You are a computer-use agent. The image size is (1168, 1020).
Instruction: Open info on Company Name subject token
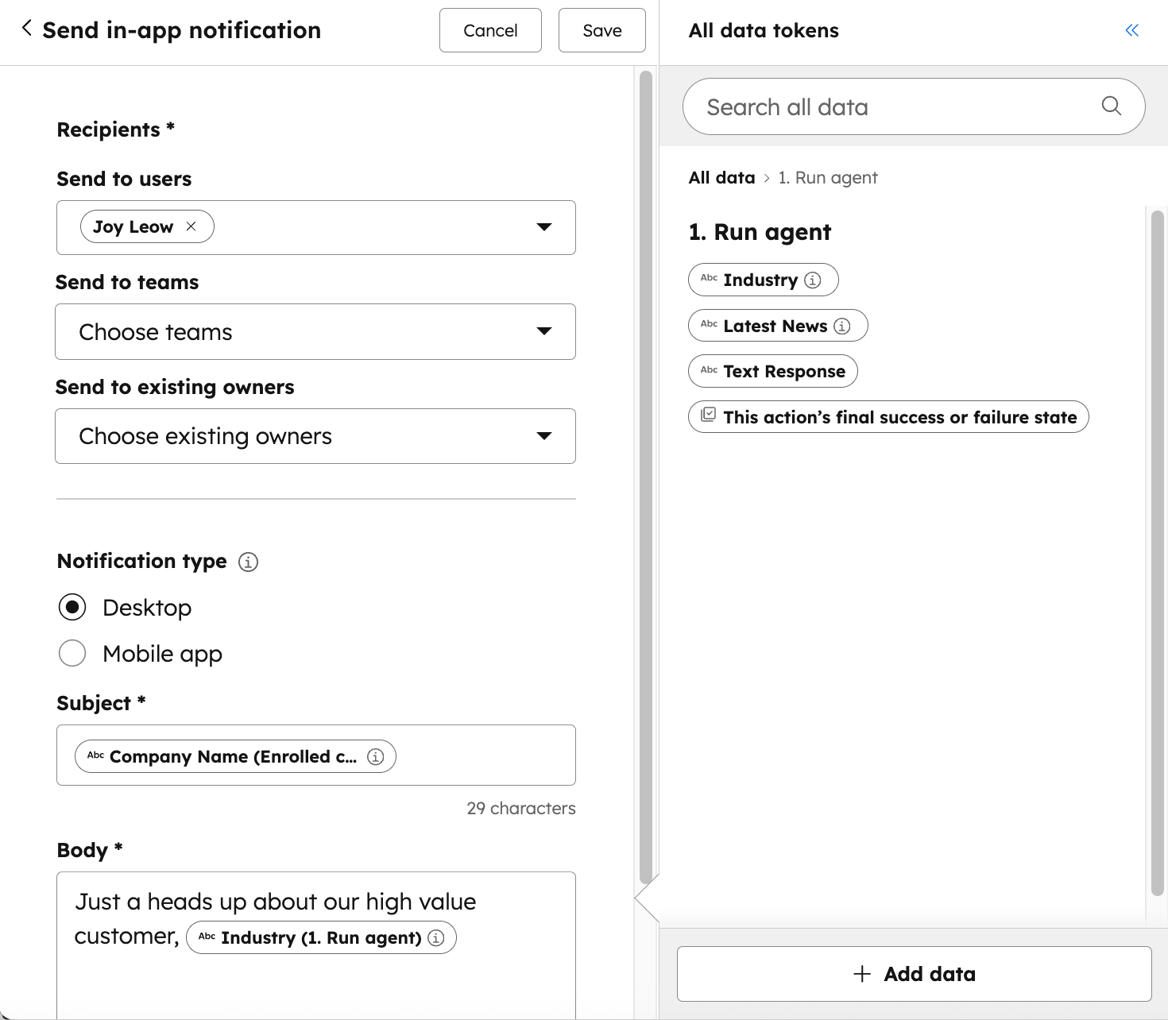[x=375, y=757]
